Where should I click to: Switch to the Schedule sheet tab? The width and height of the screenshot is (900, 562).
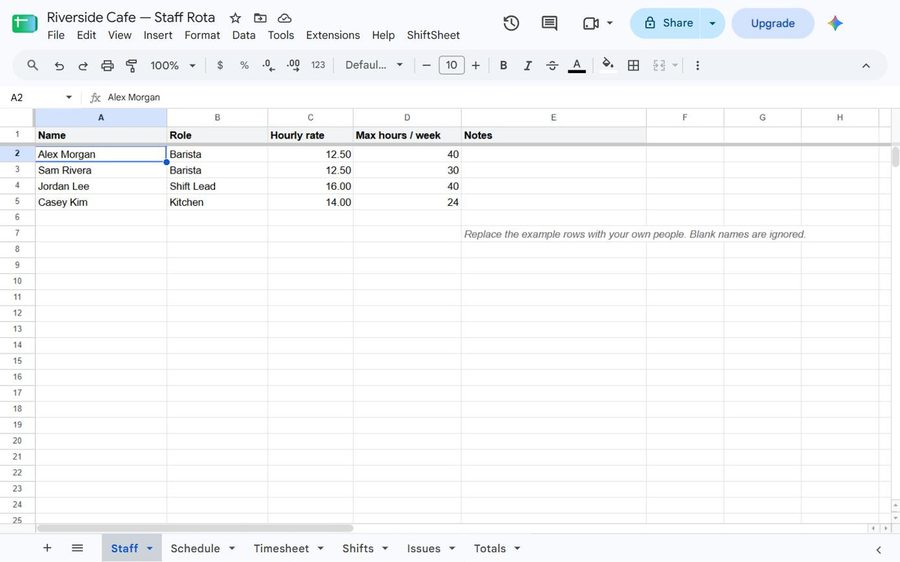pyautogui.click(x=195, y=548)
